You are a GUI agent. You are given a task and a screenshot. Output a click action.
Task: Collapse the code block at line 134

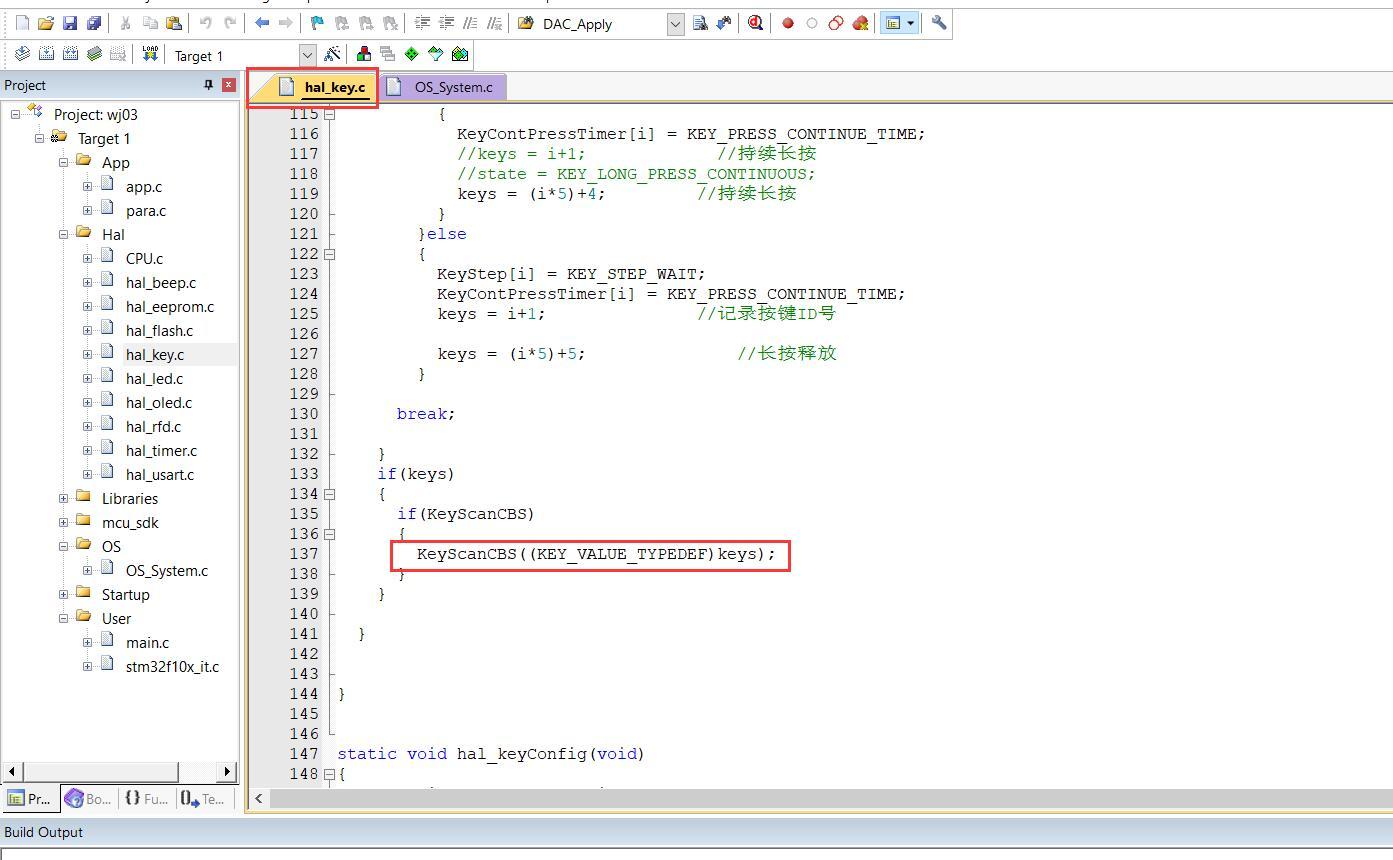click(x=329, y=494)
